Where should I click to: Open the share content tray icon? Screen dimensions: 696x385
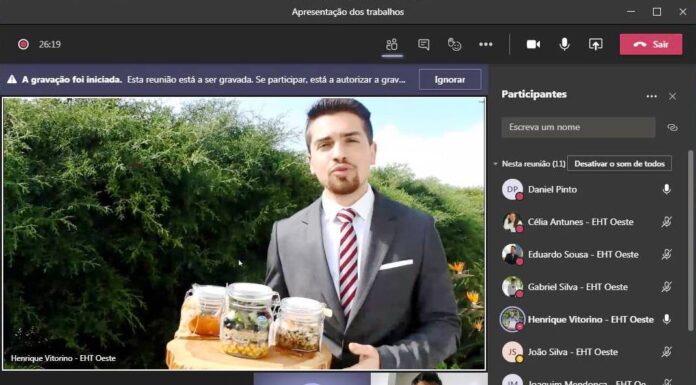(x=595, y=44)
